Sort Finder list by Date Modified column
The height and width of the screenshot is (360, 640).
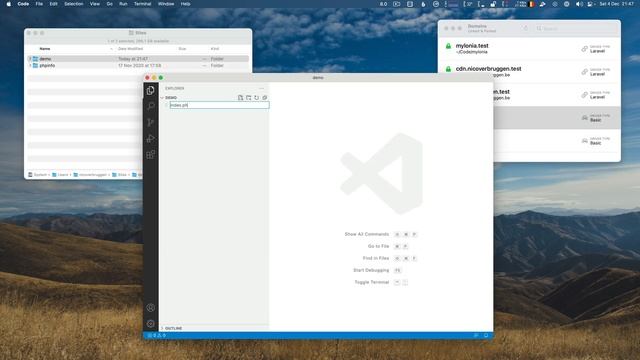point(130,49)
